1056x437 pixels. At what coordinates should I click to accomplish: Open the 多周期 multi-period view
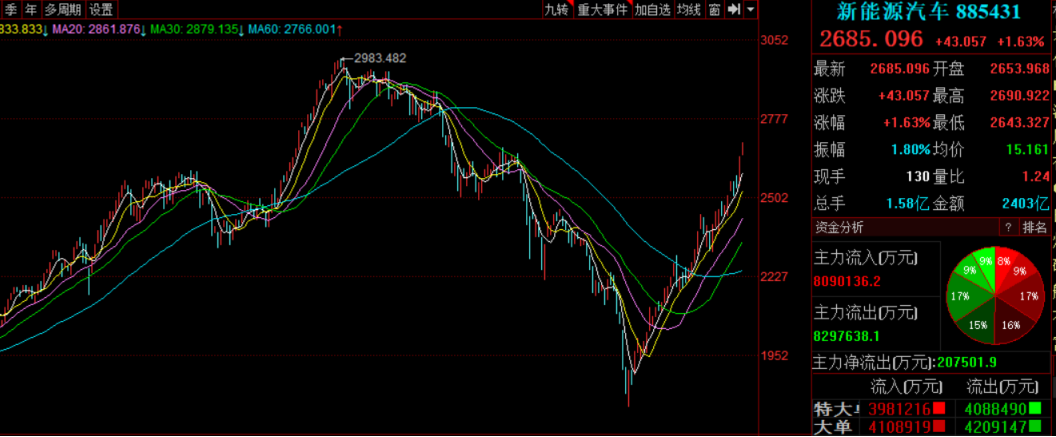pos(63,9)
